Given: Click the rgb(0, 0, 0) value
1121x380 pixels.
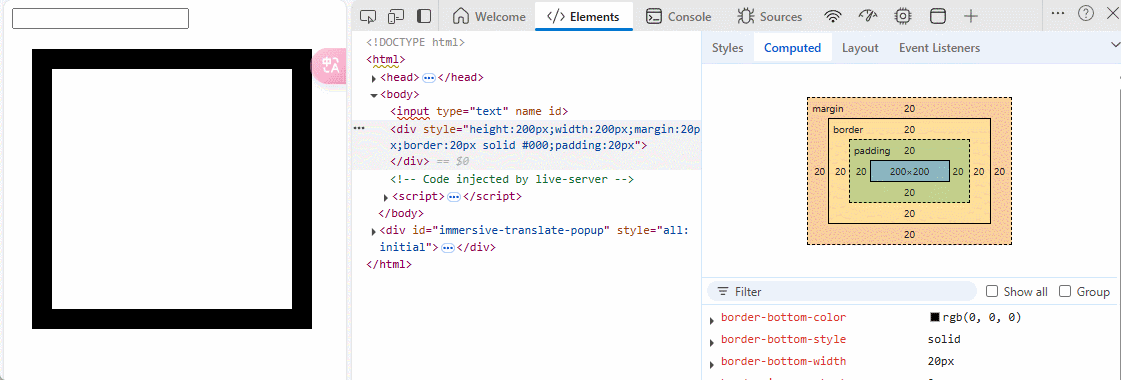Looking at the screenshot, I should pyautogui.click(x=981, y=317).
